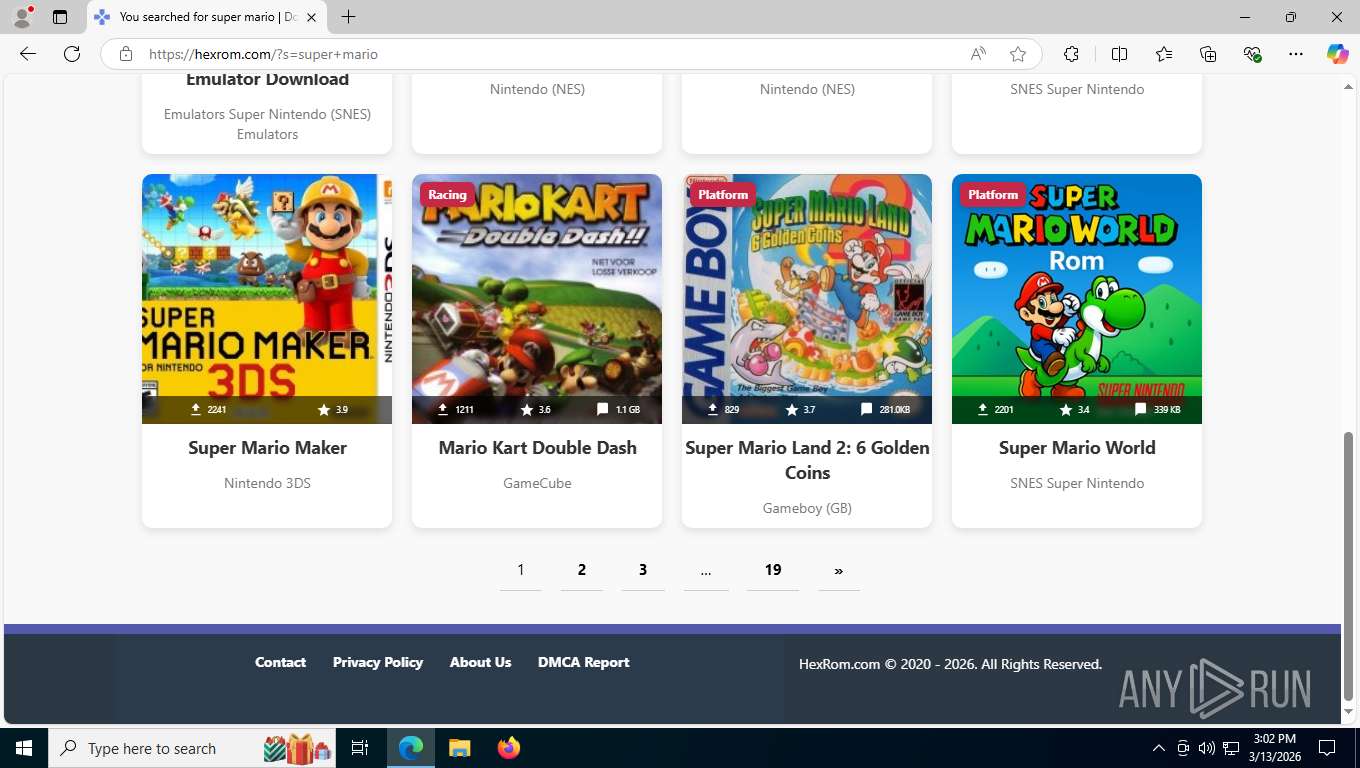
Task: Open Task View on taskbar
Action: [x=360, y=748]
